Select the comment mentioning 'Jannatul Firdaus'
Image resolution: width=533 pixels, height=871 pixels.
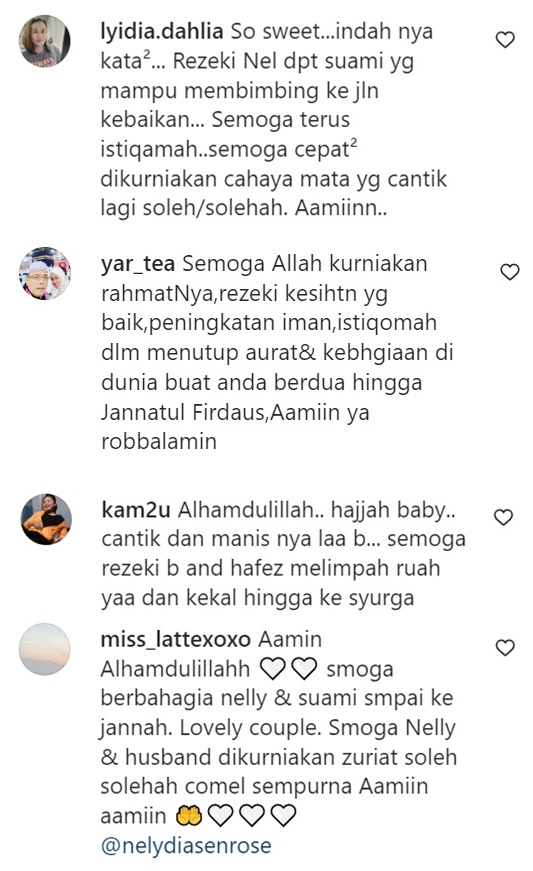[277, 352]
